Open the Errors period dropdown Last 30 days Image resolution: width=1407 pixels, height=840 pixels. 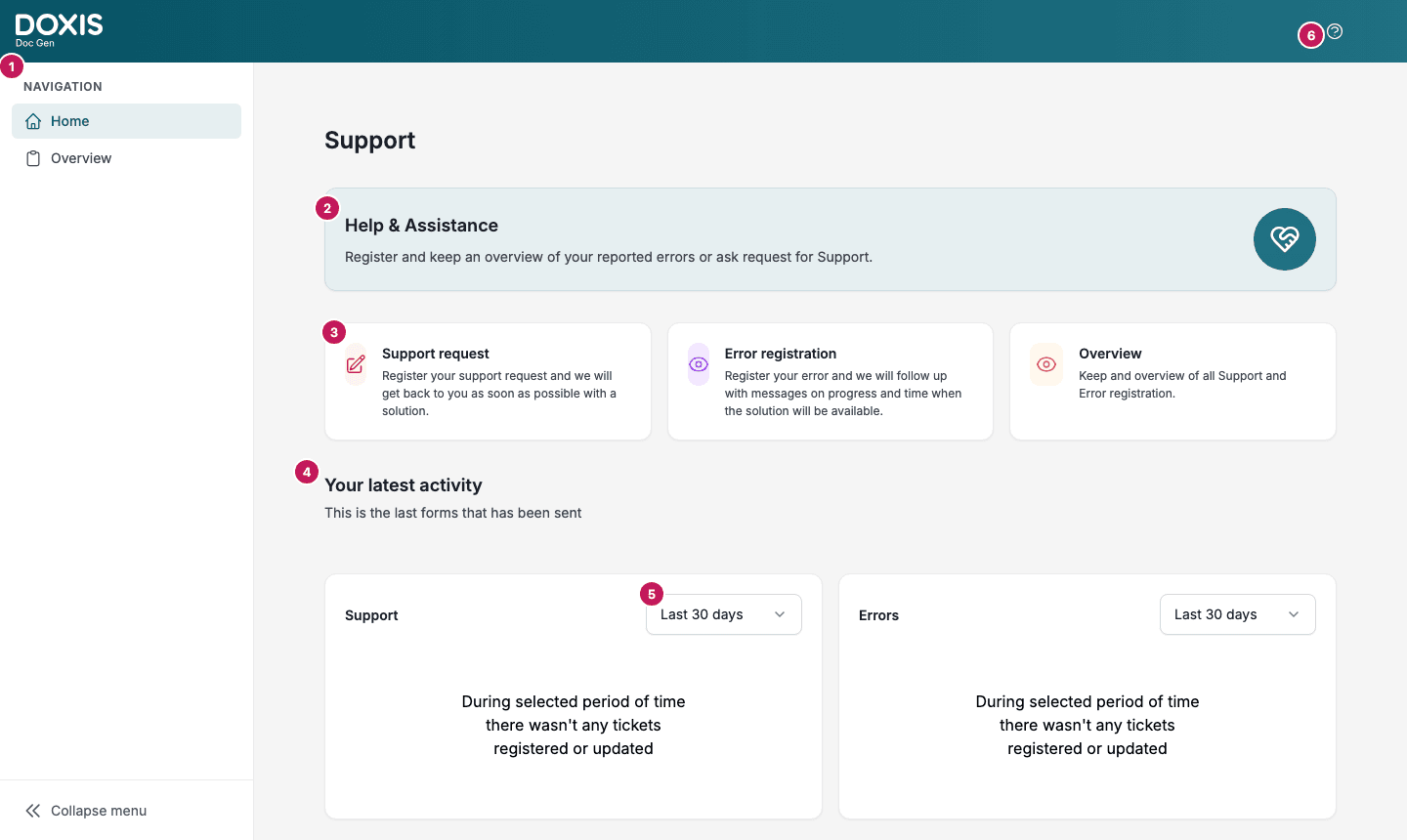(x=1238, y=614)
